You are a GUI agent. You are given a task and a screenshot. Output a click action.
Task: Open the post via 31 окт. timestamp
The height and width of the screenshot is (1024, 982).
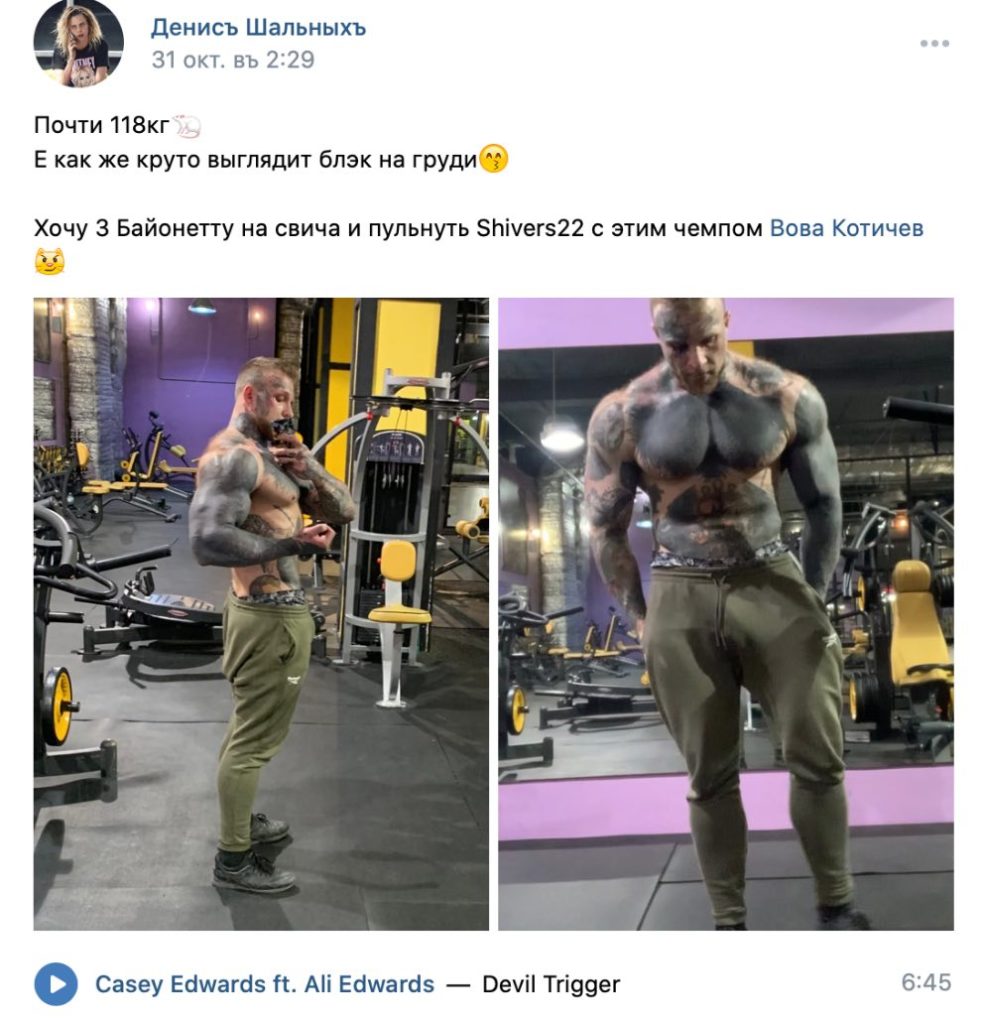pos(233,60)
